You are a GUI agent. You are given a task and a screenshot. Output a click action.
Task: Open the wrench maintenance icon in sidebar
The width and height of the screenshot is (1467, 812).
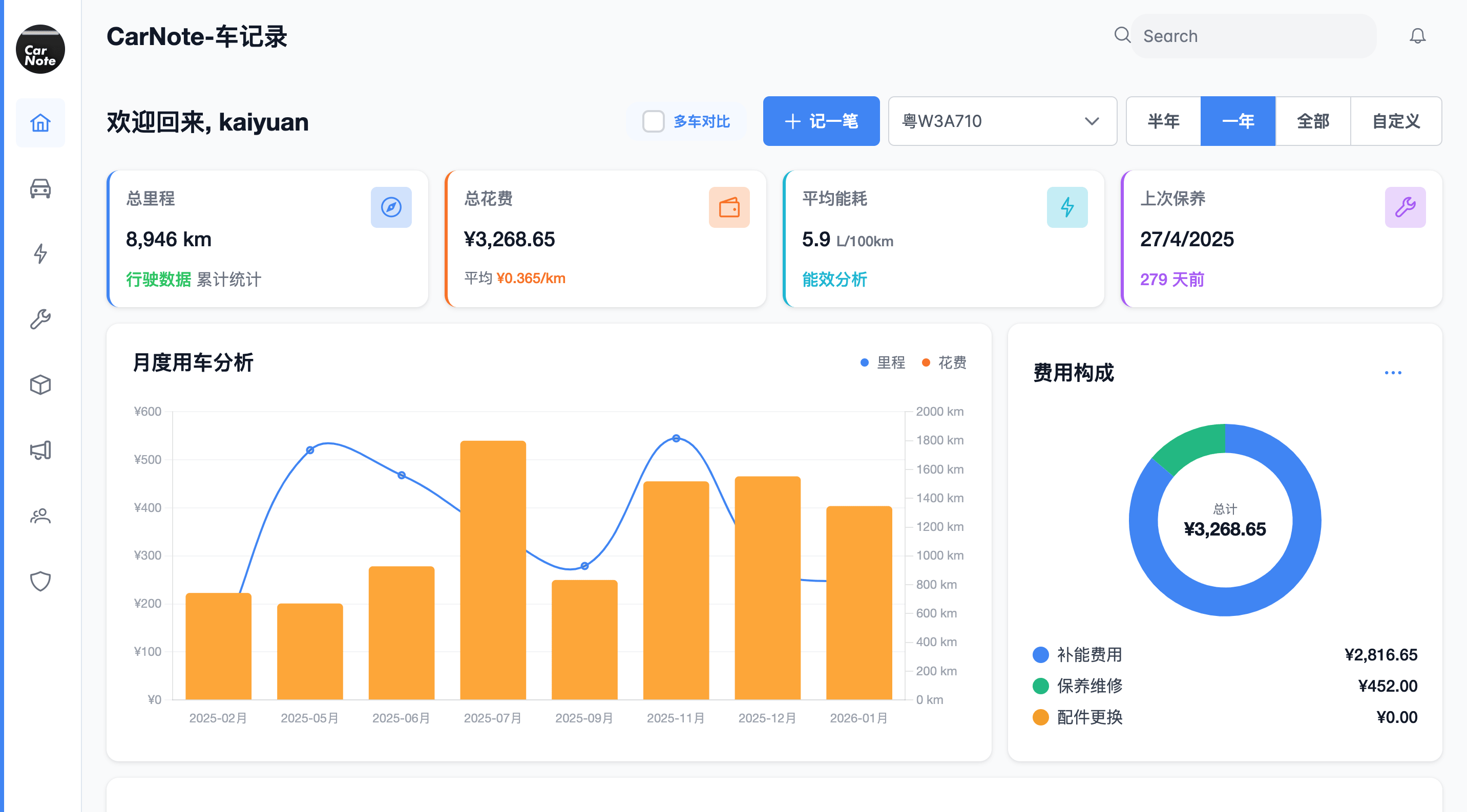(x=40, y=317)
